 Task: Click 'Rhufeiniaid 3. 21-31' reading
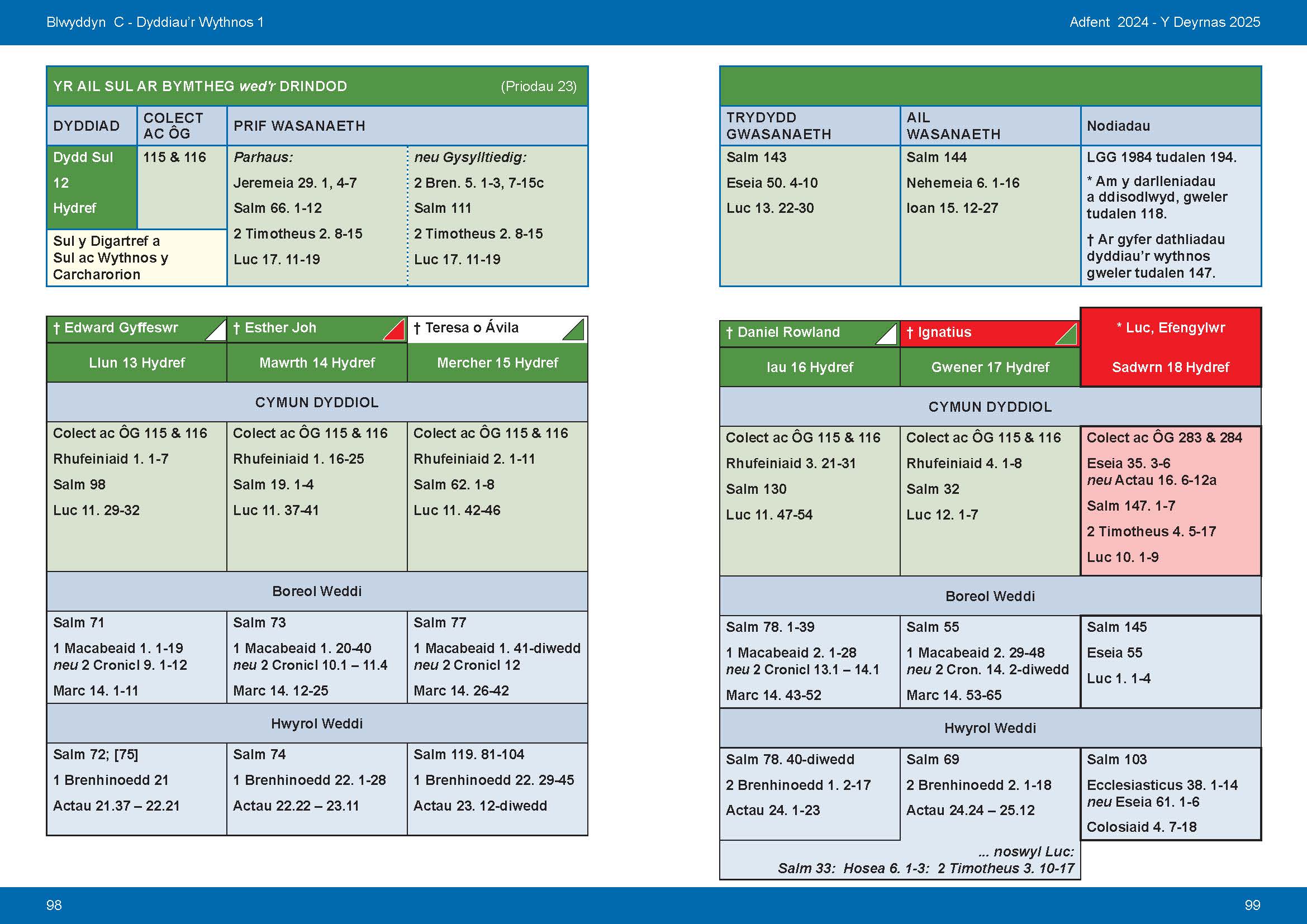pos(791,464)
